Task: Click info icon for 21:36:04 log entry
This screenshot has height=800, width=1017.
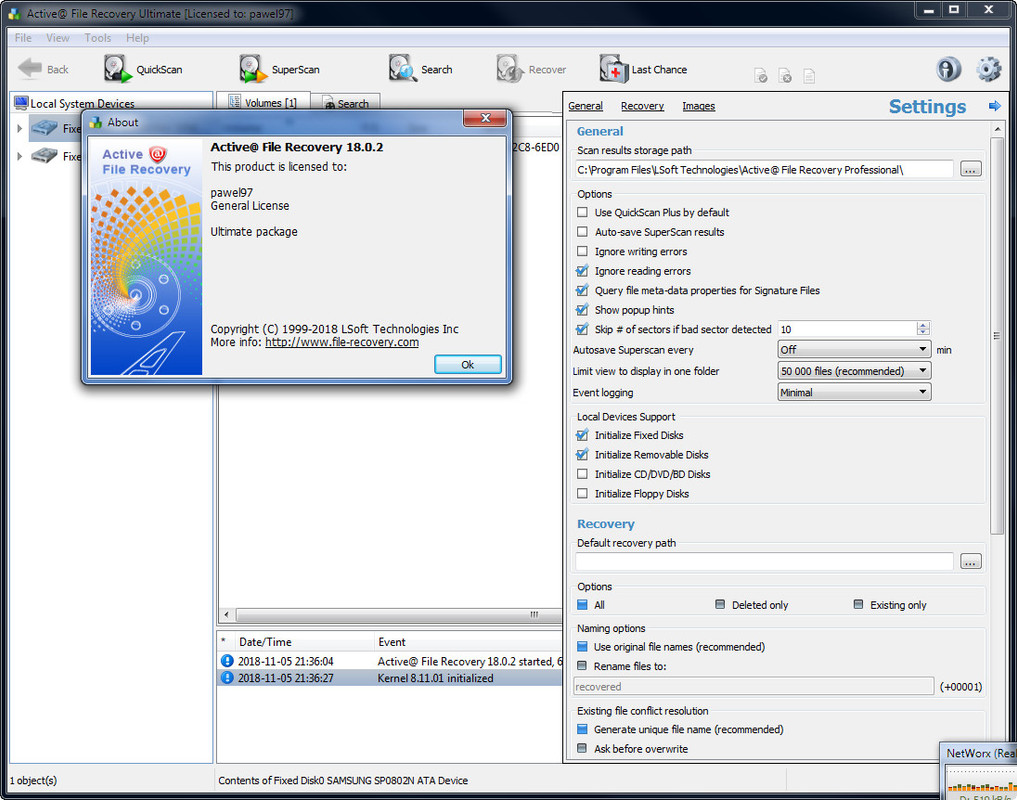Action: click(x=227, y=661)
